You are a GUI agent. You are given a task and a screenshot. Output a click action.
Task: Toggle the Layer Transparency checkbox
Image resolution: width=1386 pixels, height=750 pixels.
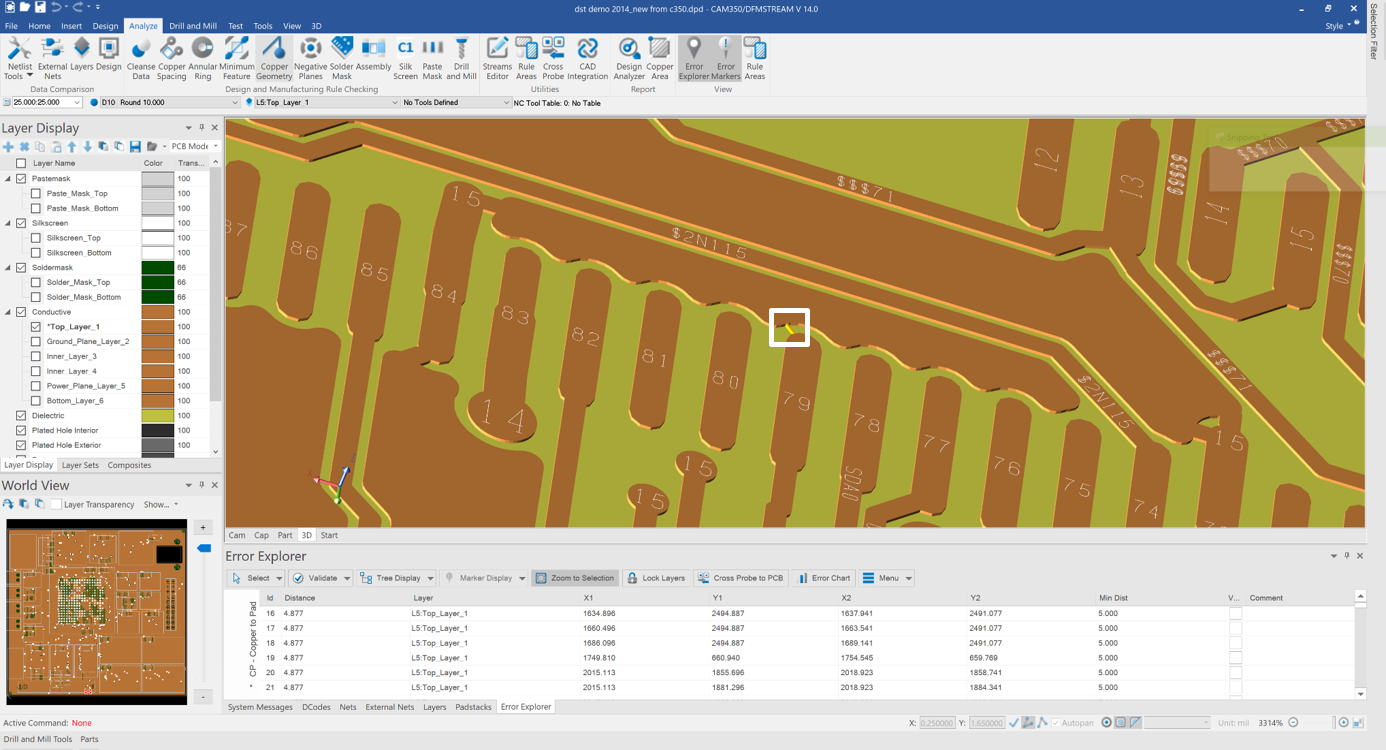[x=56, y=505]
